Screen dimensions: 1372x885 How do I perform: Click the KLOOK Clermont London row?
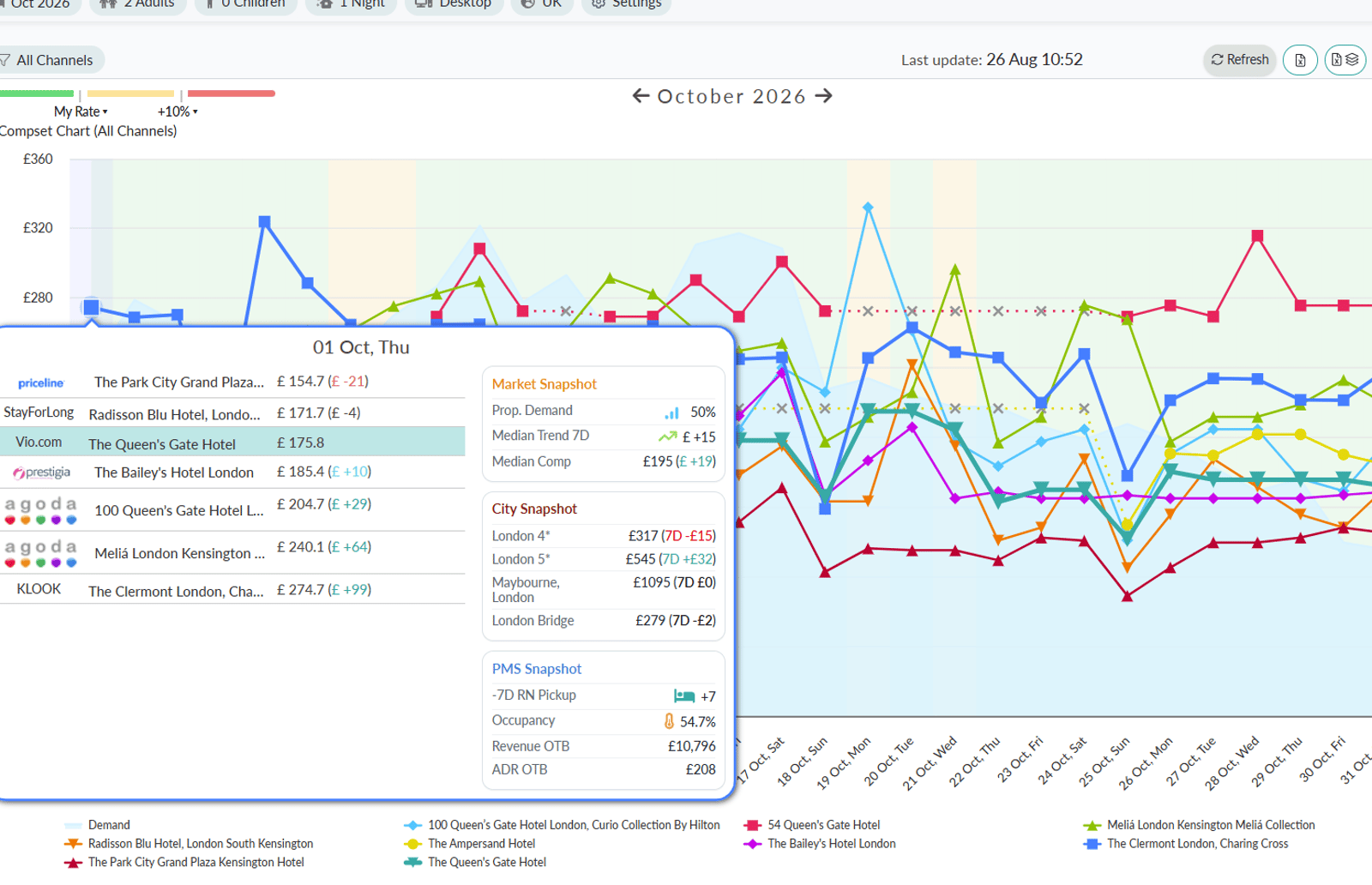point(232,590)
